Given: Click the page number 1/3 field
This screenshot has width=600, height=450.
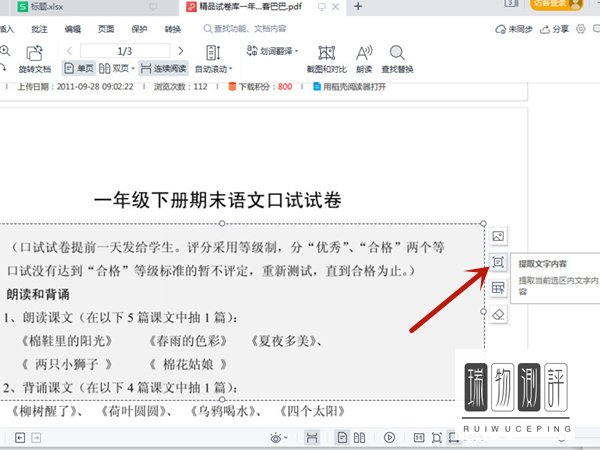Looking at the screenshot, I should click(125, 51).
